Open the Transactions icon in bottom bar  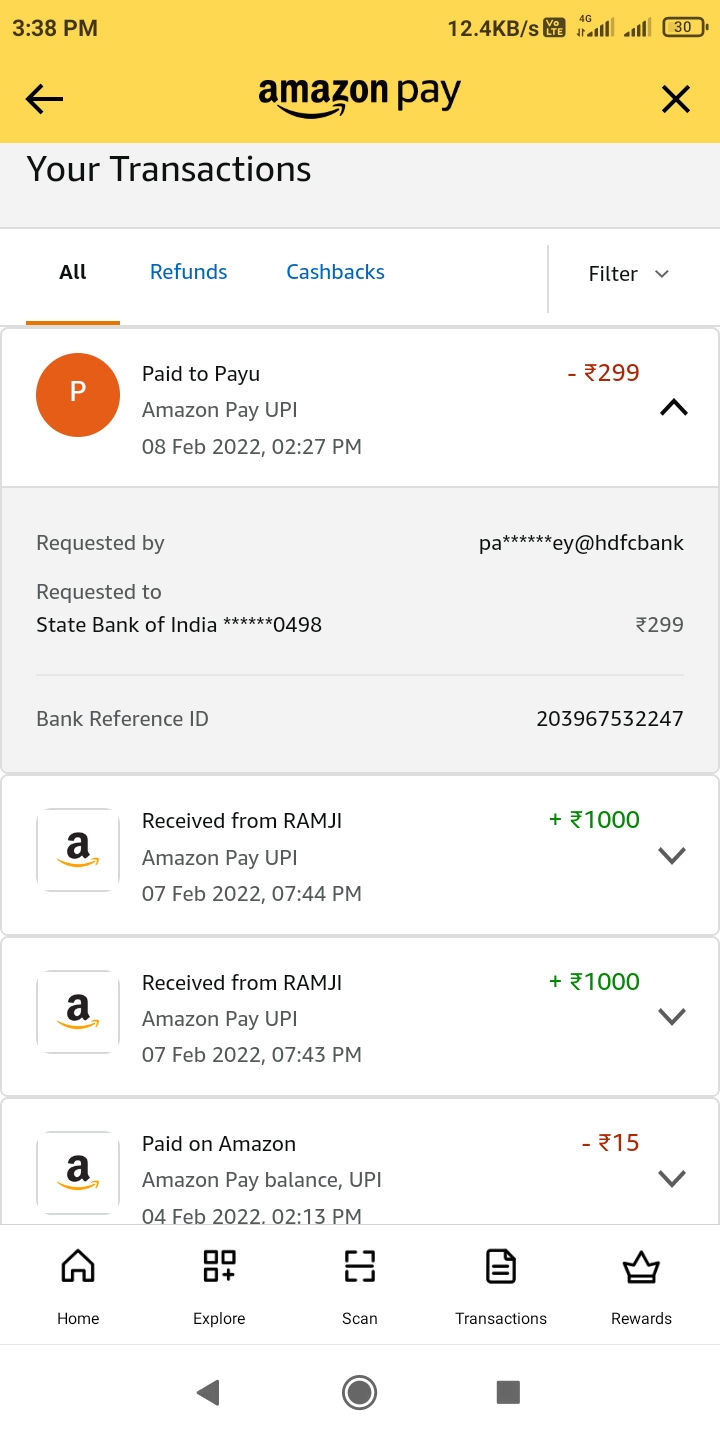pos(501,1267)
